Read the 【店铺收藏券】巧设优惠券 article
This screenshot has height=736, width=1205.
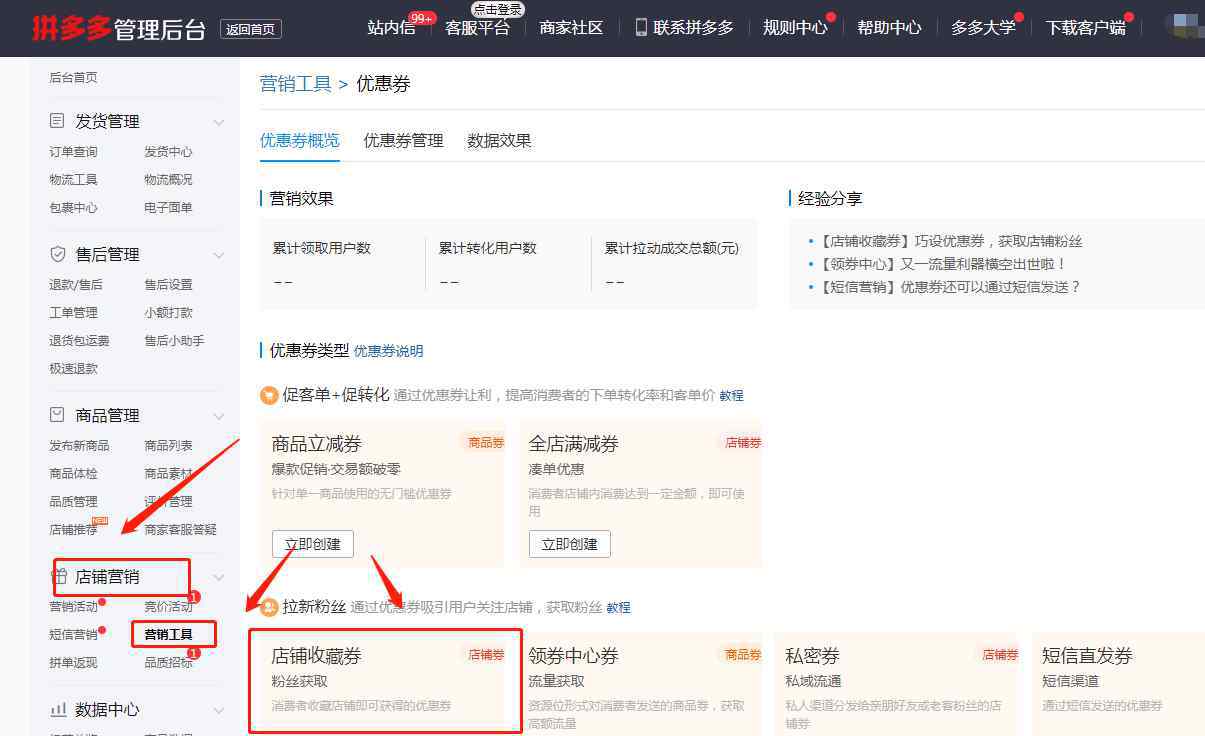[951, 241]
